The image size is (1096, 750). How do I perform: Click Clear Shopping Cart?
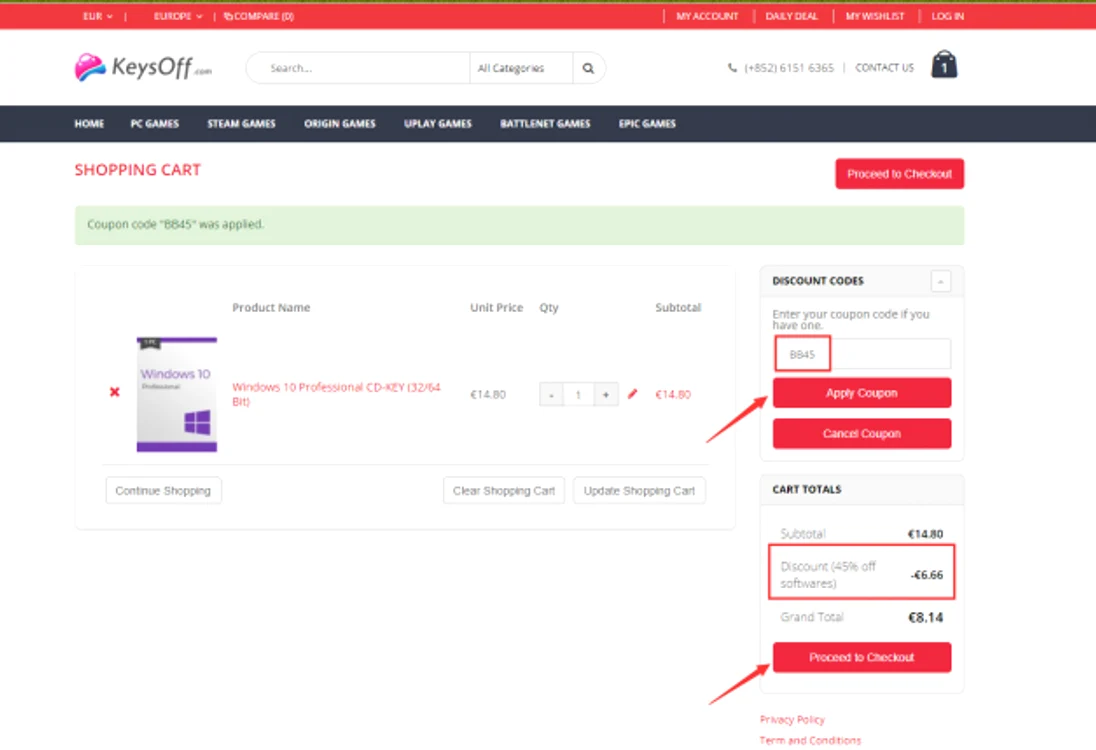point(504,491)
